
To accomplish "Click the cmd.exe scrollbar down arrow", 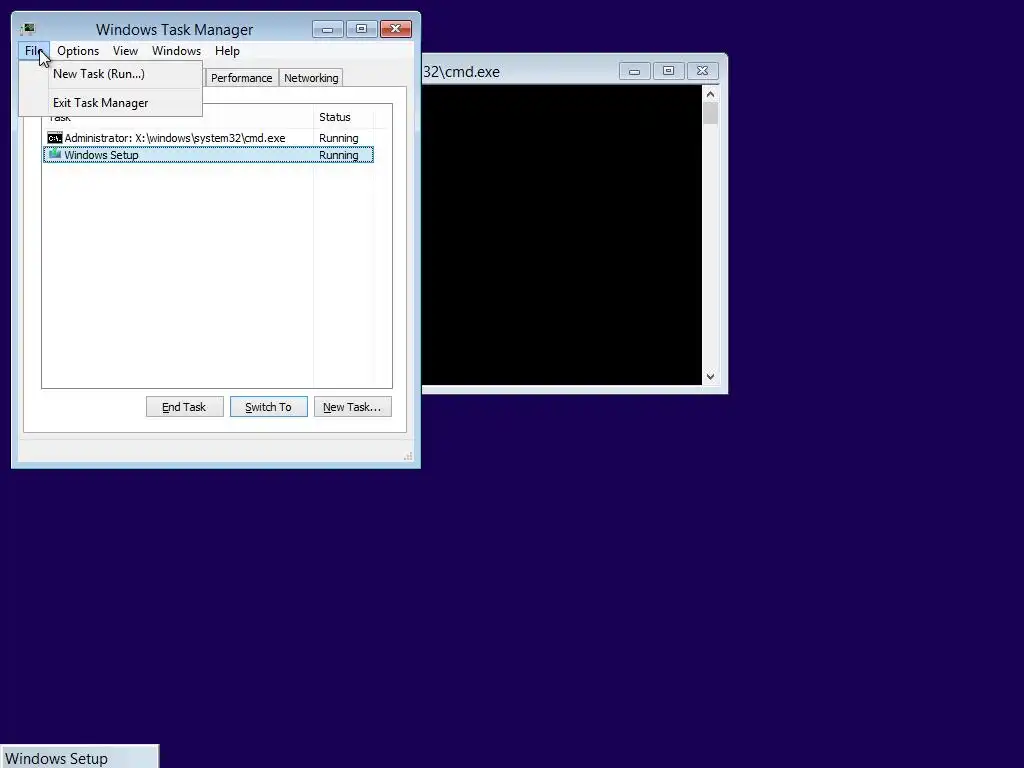I will click(x=711, y=377).
